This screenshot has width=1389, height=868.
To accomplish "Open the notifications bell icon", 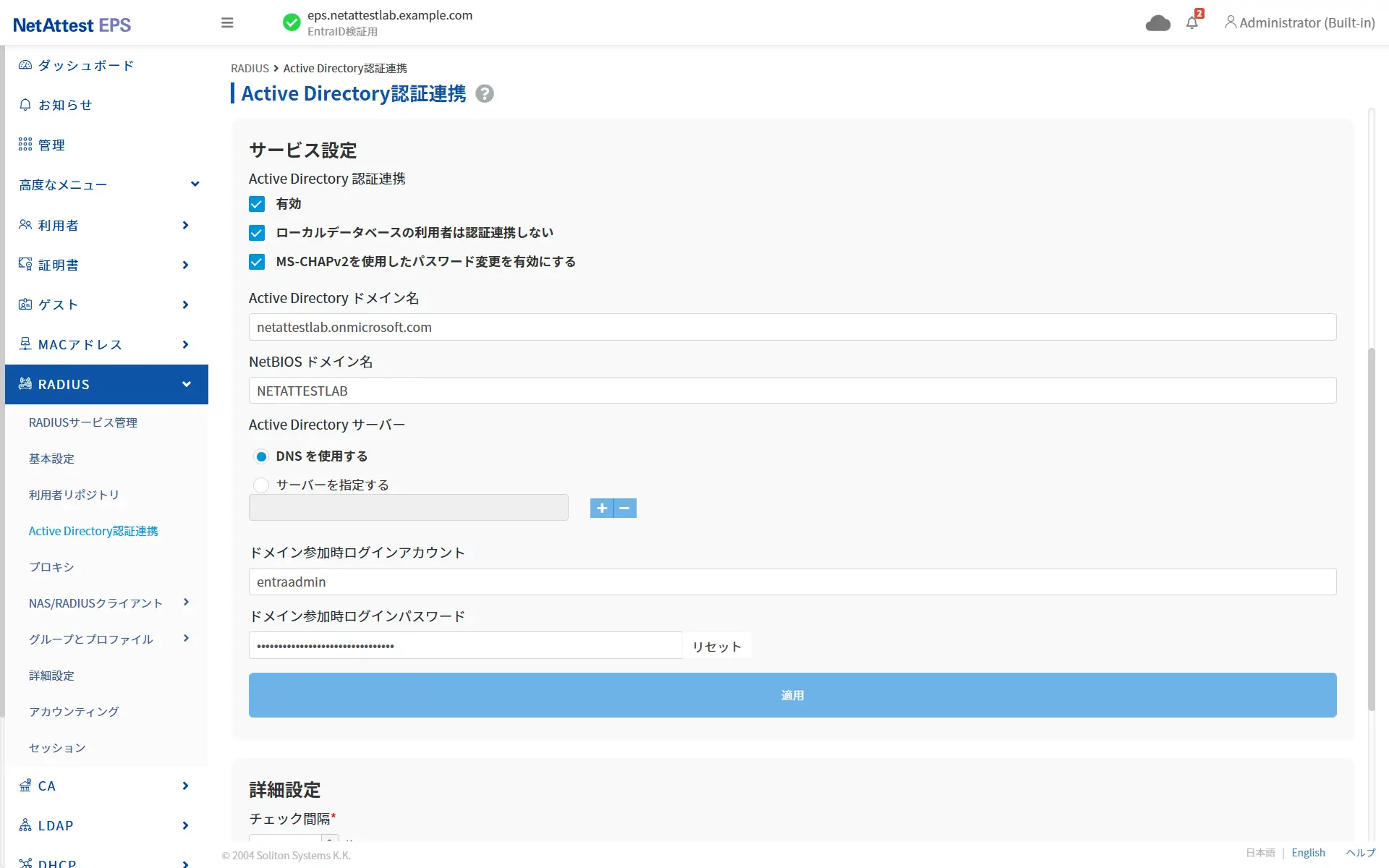I will tap(1192, 23).
